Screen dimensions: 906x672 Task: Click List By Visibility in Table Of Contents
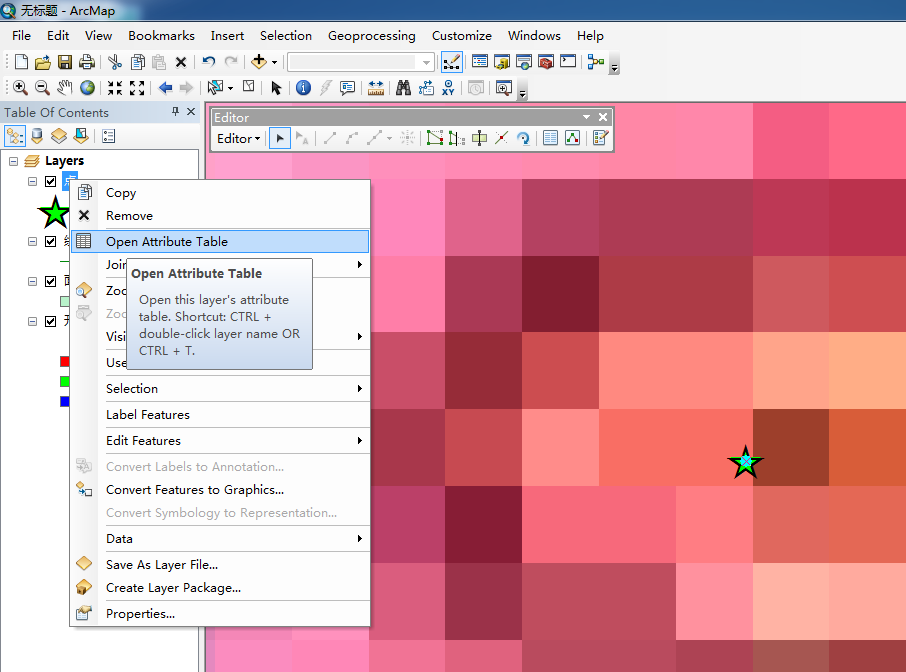tap(59, 136)
